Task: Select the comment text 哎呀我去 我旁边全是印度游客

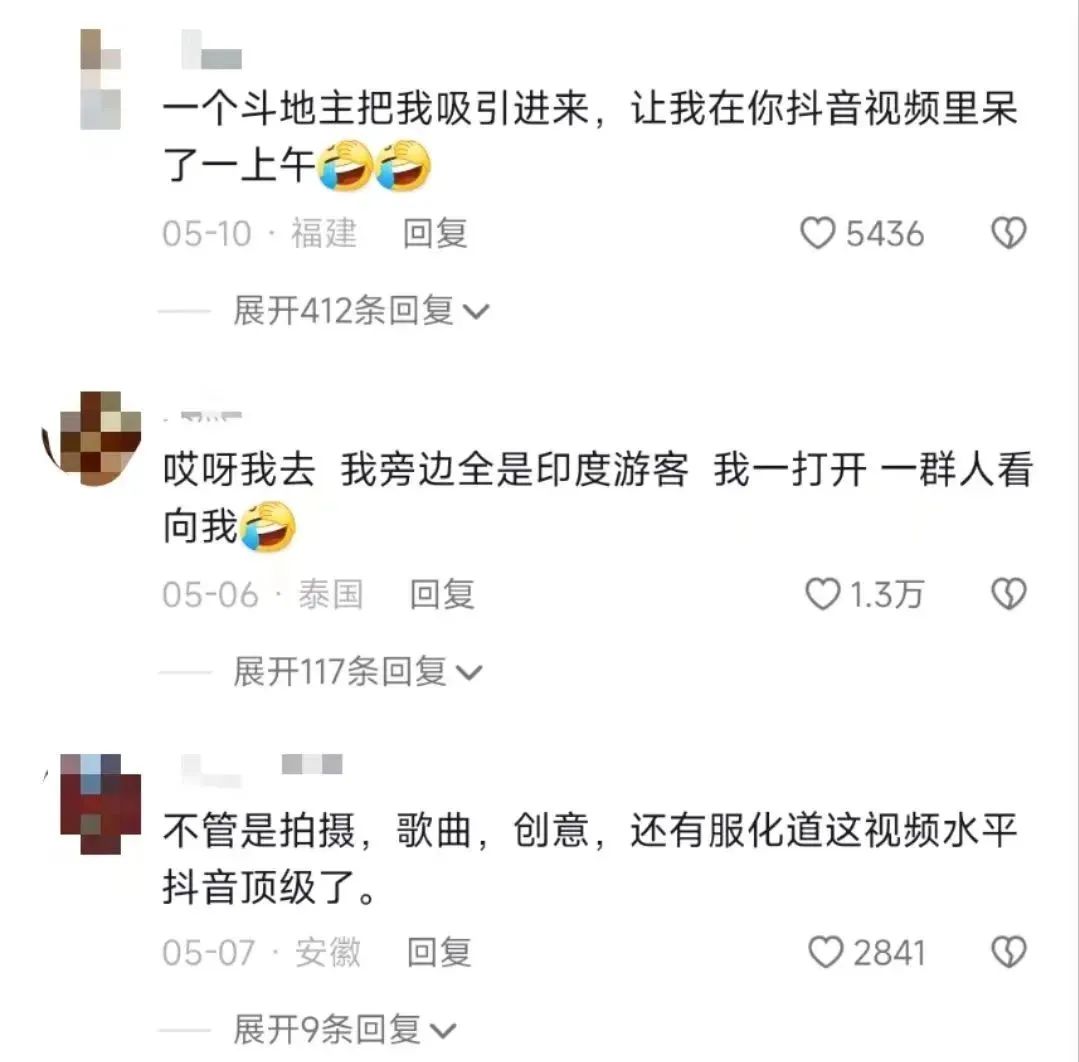Action: pyautogui.click(x=425, y=470)
